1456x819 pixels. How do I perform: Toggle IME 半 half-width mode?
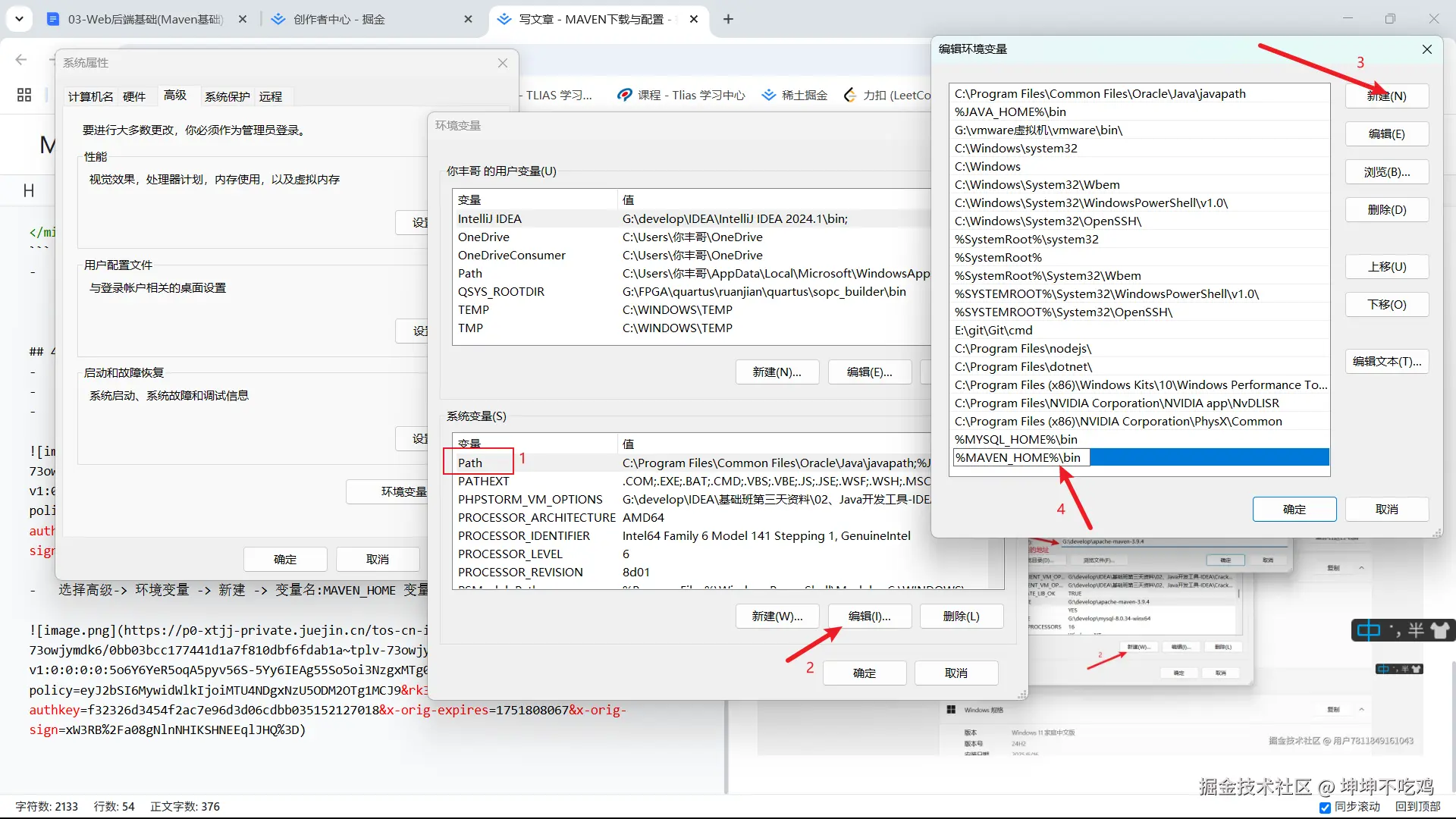pos(1415,631)
